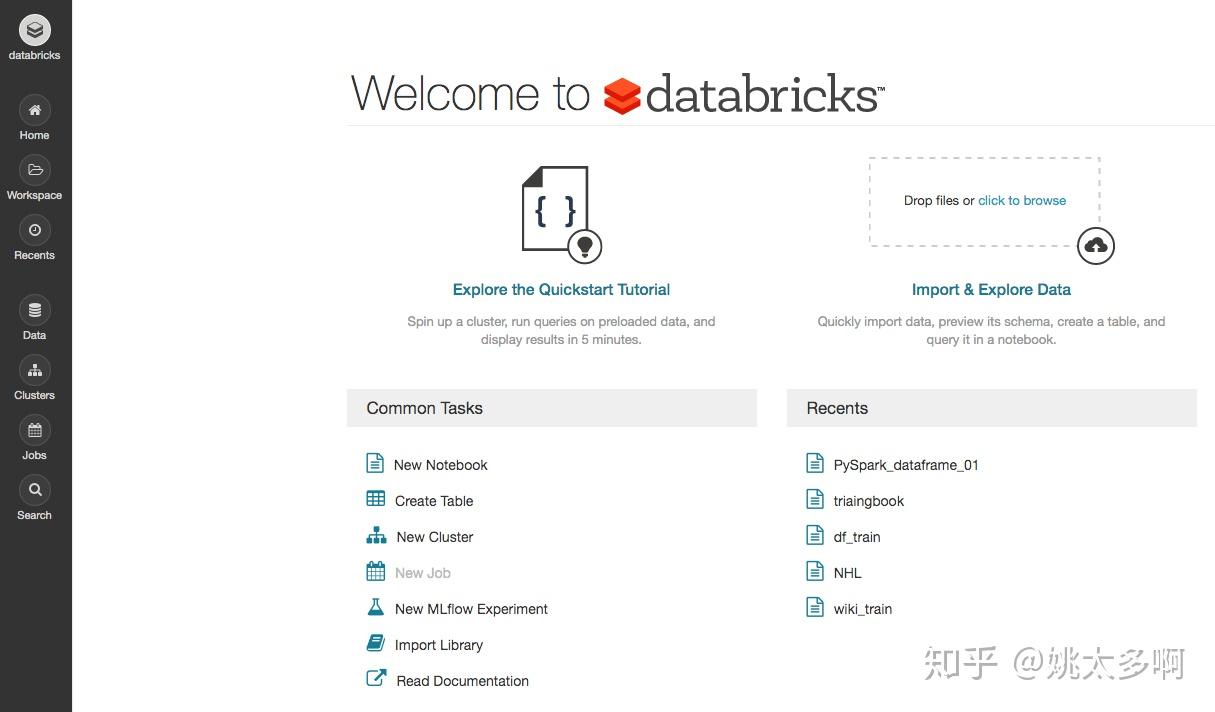
Task: Open Import & Explore Data link
Action: [991, 290]
